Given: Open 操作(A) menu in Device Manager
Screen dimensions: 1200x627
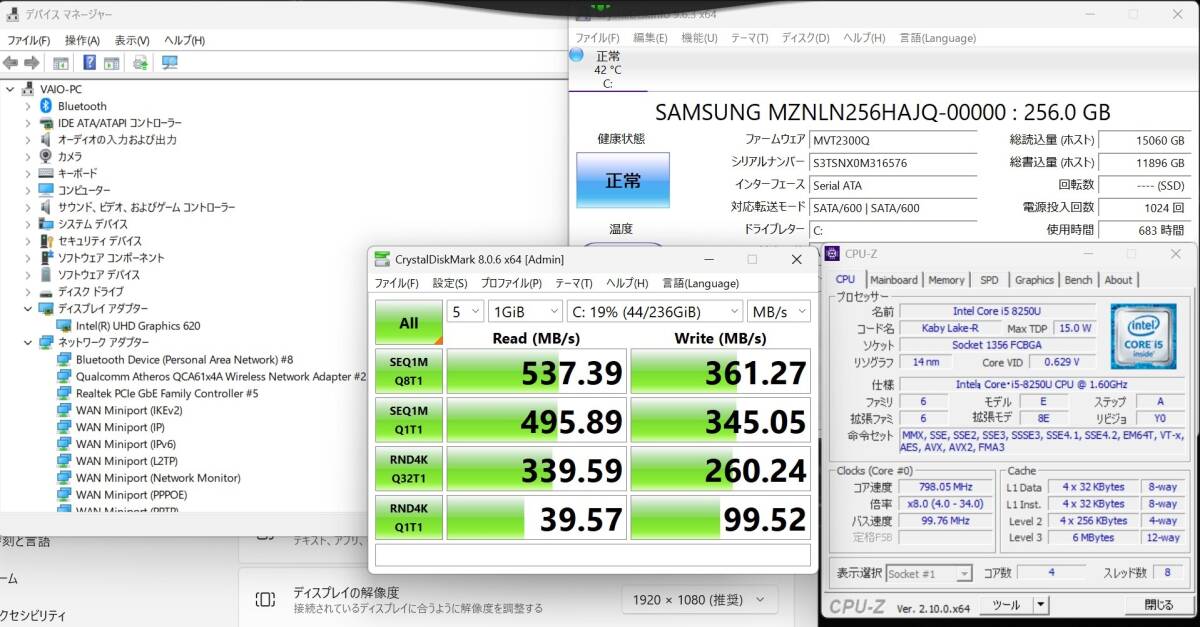Looking at the screenshot, I should [82, 40].
